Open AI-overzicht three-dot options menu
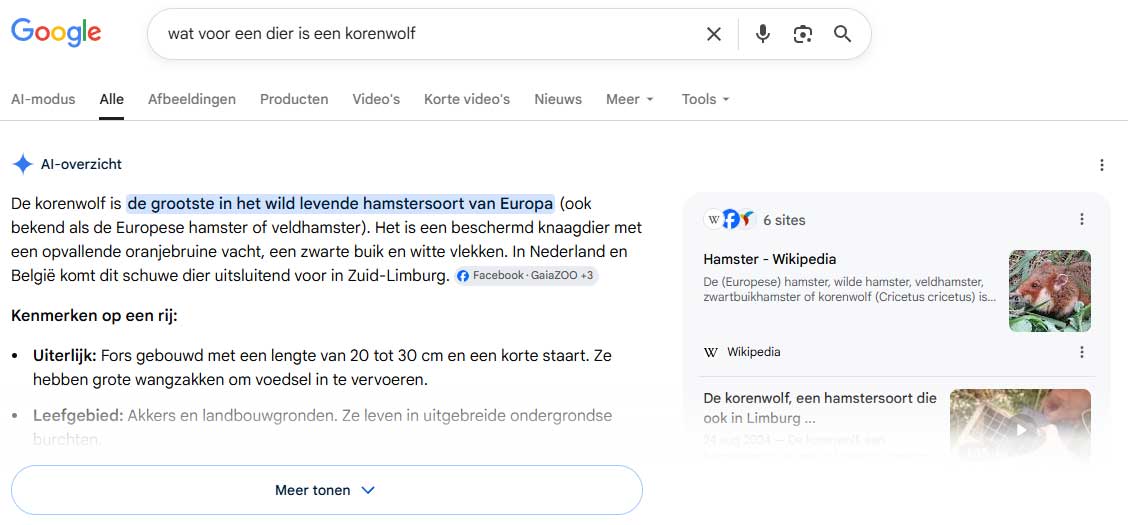 1101,165
